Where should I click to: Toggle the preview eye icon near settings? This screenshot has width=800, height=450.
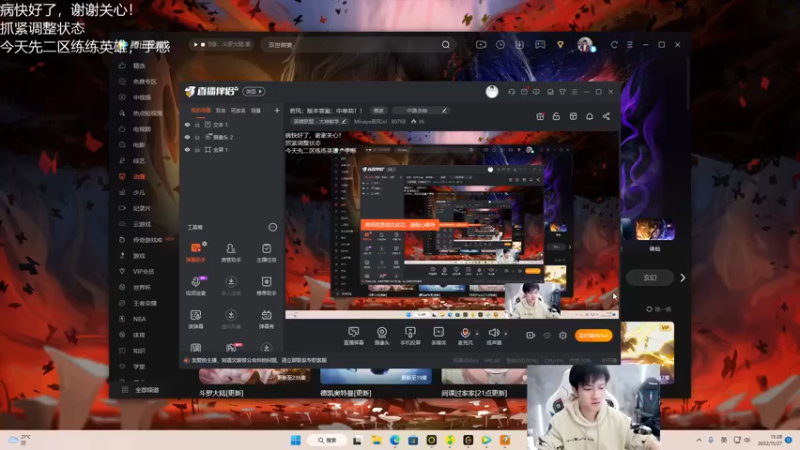point(547,335)
